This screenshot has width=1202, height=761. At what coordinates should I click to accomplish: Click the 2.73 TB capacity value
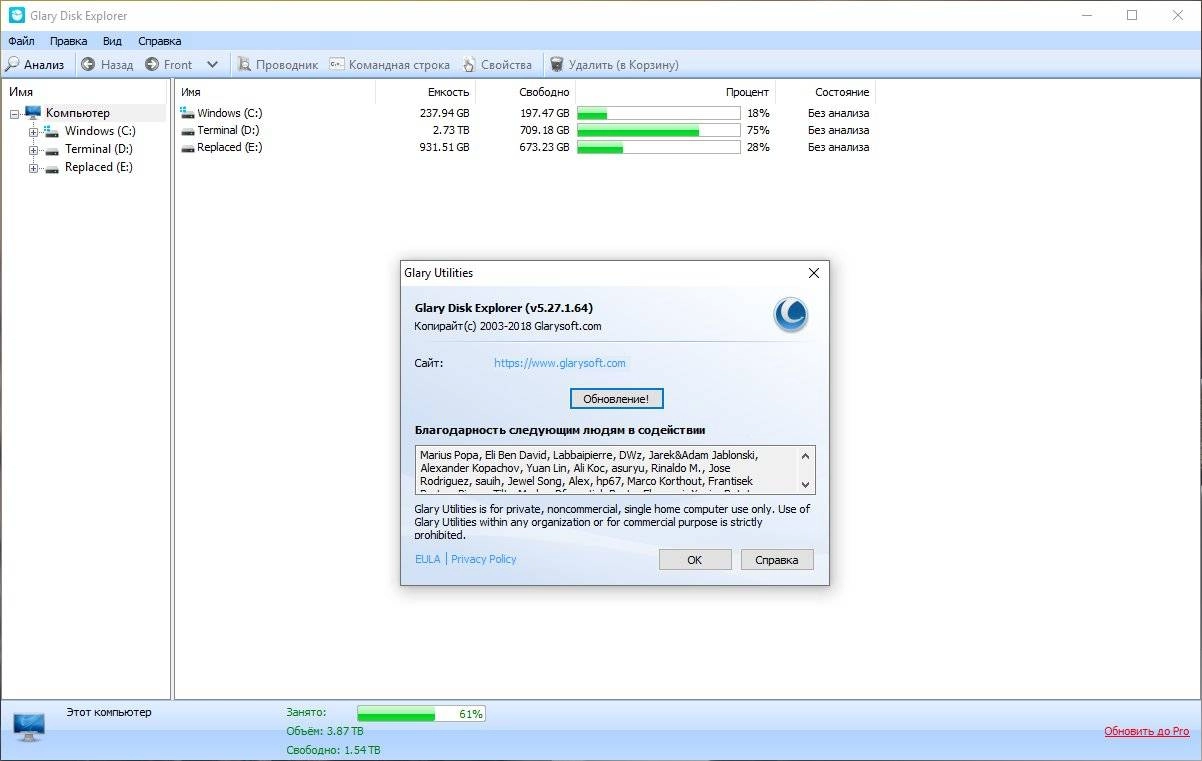coord(450,130)
